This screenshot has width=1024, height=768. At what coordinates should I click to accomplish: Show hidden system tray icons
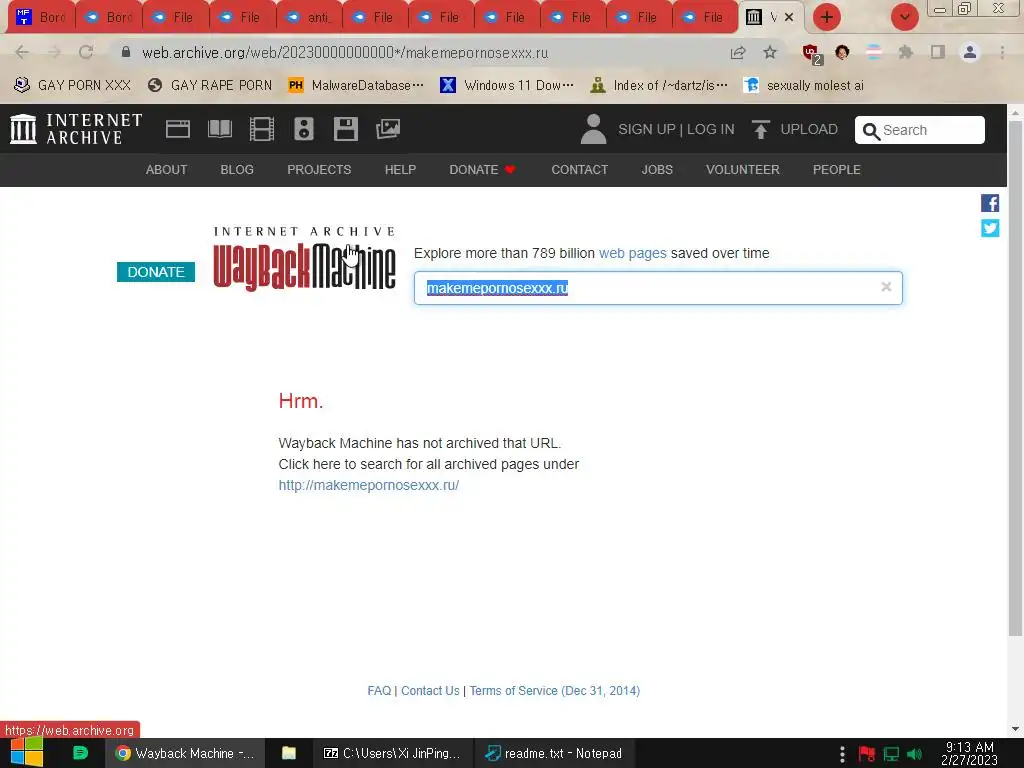pos(842,754)
